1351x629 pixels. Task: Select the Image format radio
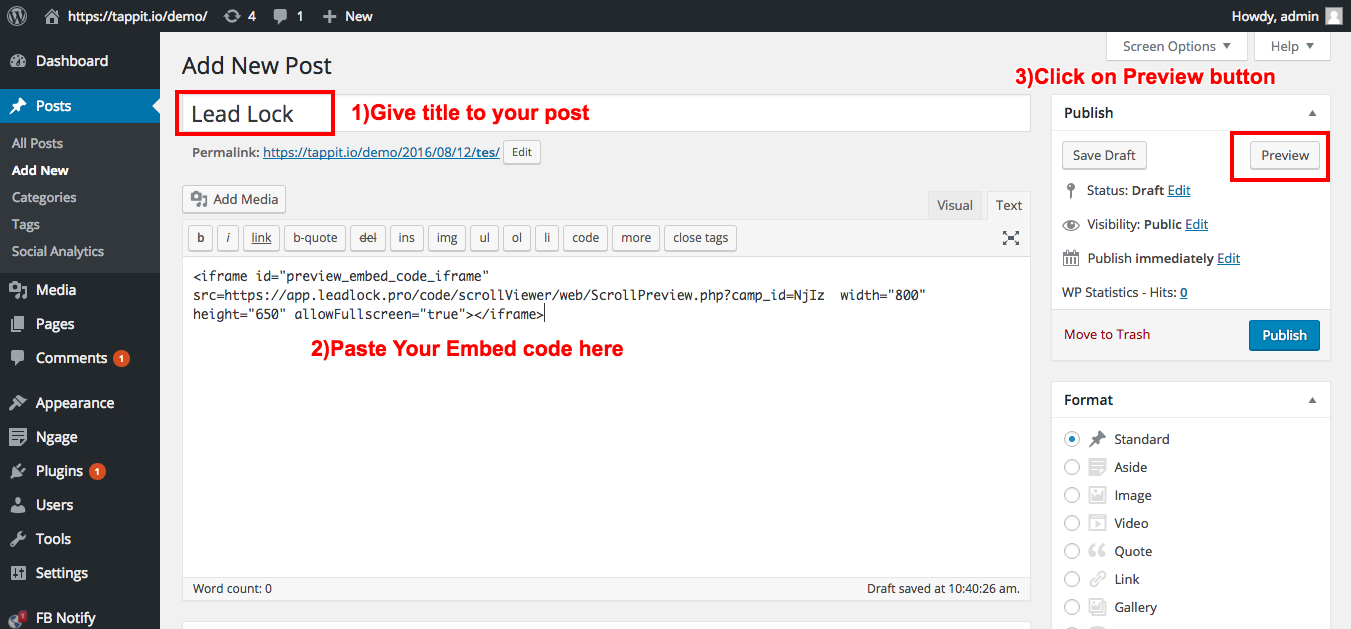point(1072,495)
